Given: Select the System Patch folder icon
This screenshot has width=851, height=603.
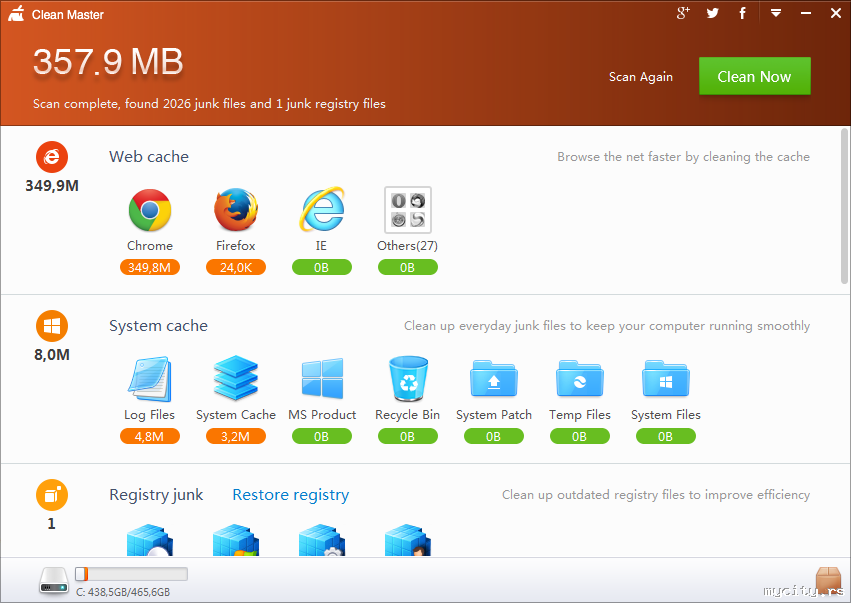Looking at the screenshot, I should tap(493, 379).
